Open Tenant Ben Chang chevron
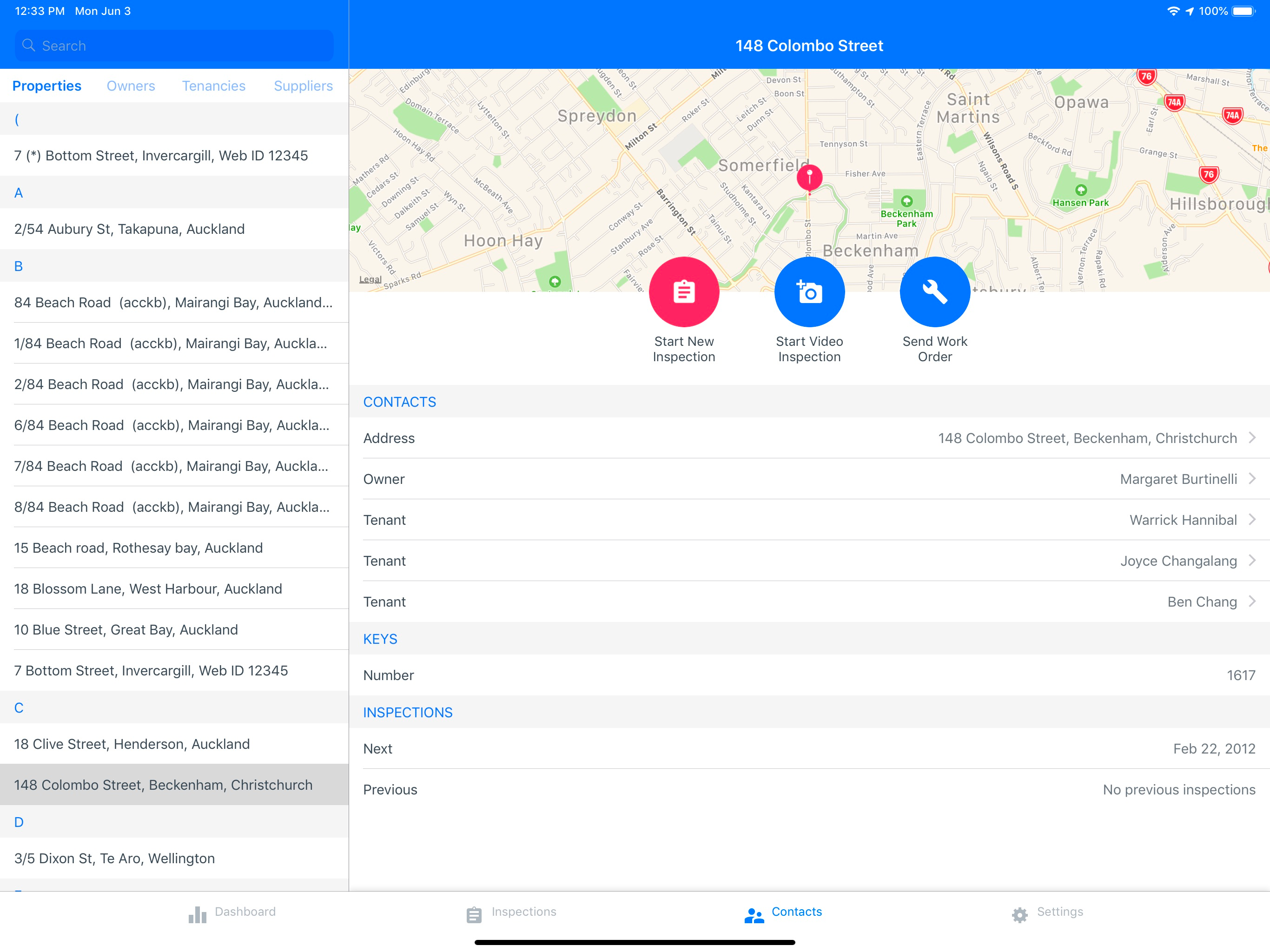 1252,601
